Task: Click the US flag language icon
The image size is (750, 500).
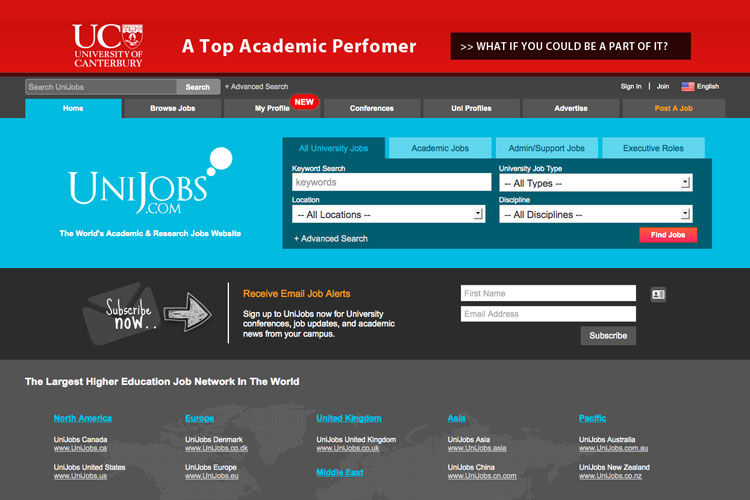Action: (x=688, y=87)
